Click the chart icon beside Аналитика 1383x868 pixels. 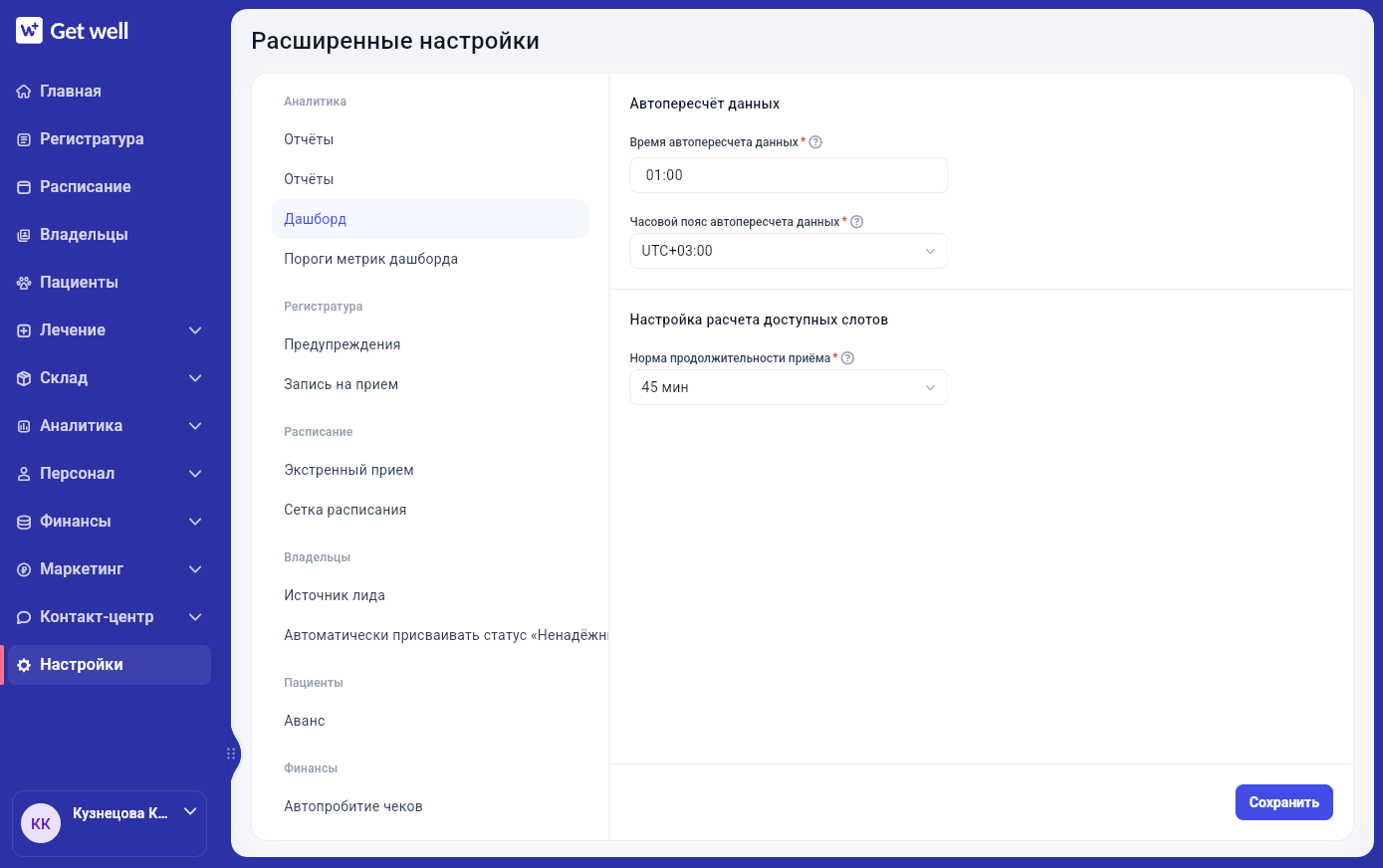tap(24, 426)
